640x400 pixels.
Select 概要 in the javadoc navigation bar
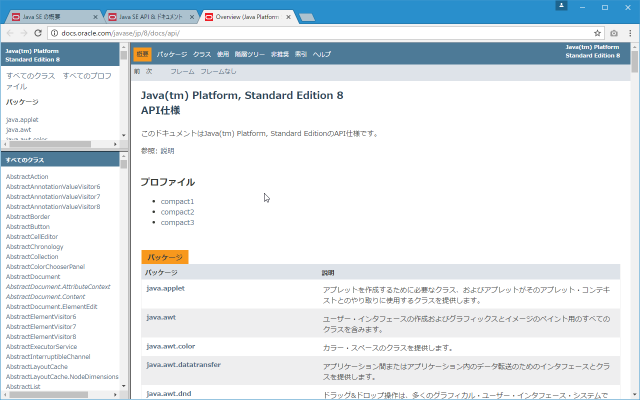pos(142,54)
